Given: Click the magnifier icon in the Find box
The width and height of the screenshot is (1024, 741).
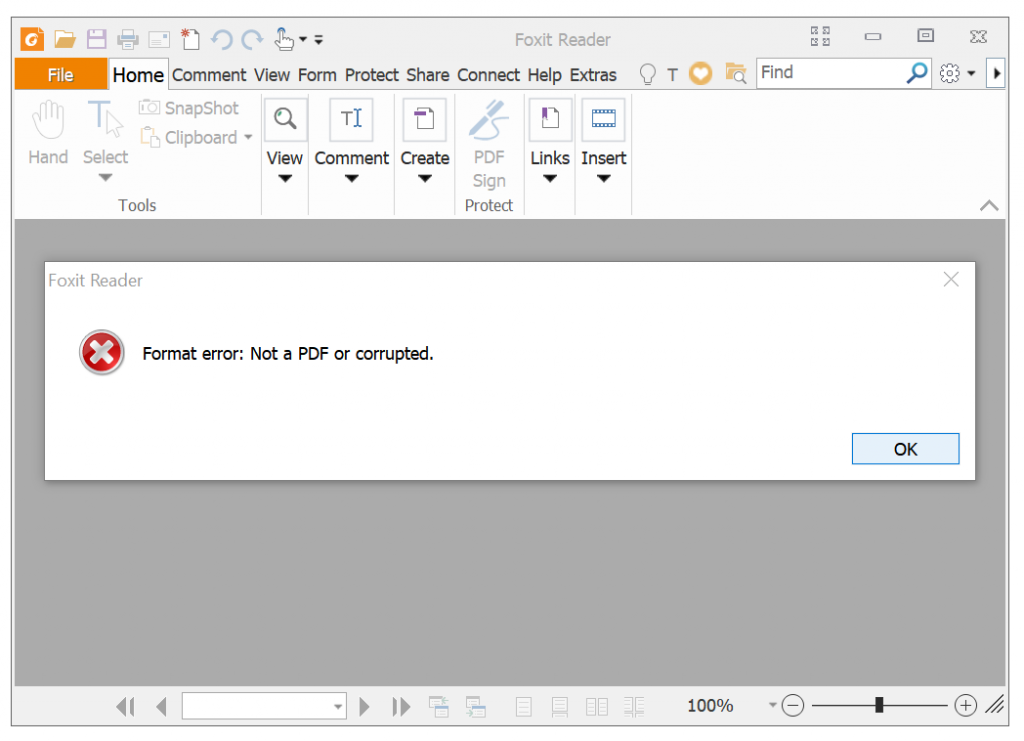Looking at the screenshot, I should click(x=917, y=73).
